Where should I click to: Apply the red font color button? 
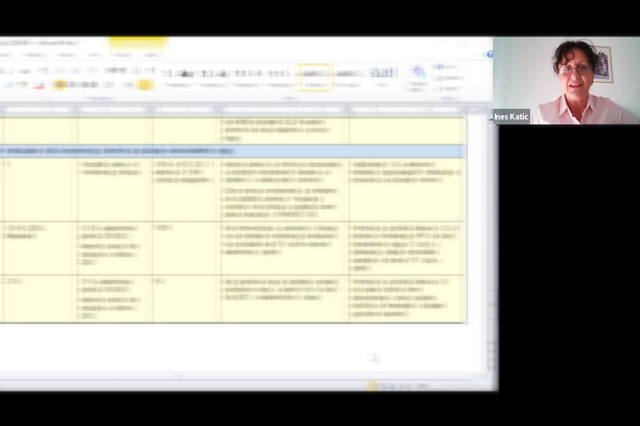click(38, 85)
